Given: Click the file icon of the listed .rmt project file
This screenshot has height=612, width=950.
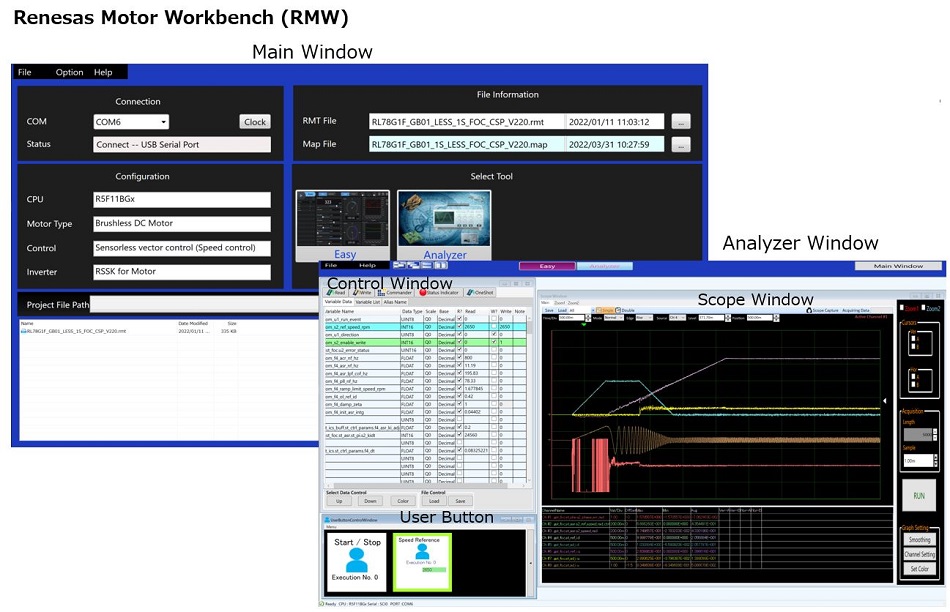Looking at the screenshot, I should pyautogui.click(x=23, y=331).
